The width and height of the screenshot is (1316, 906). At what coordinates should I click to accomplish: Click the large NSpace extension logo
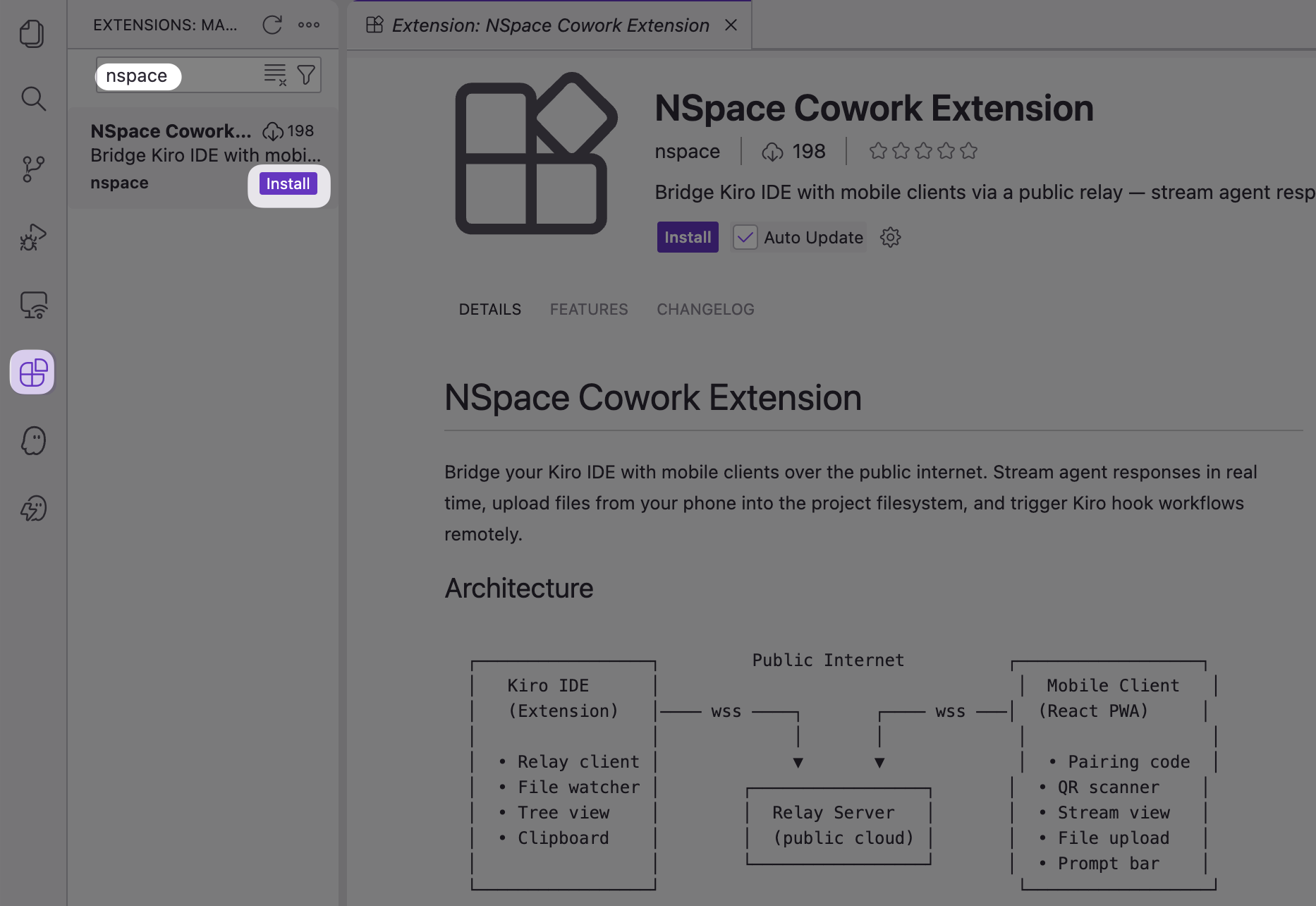pos(536,153)
